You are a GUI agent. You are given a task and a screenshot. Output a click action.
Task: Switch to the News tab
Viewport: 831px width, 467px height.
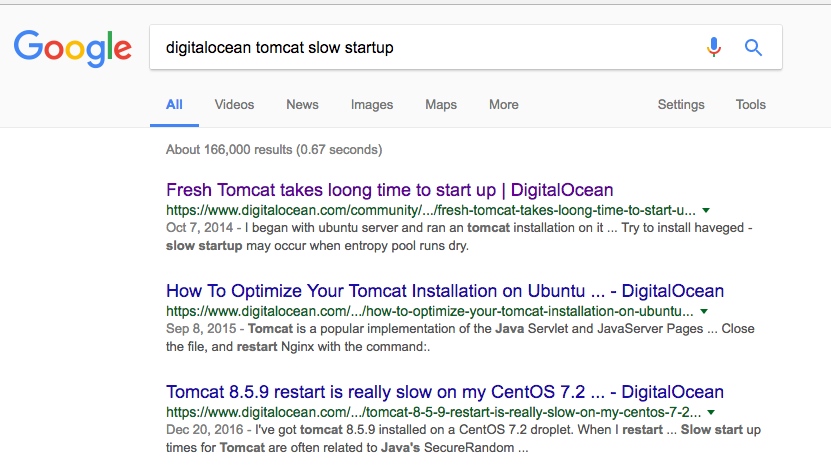[302, 104]
